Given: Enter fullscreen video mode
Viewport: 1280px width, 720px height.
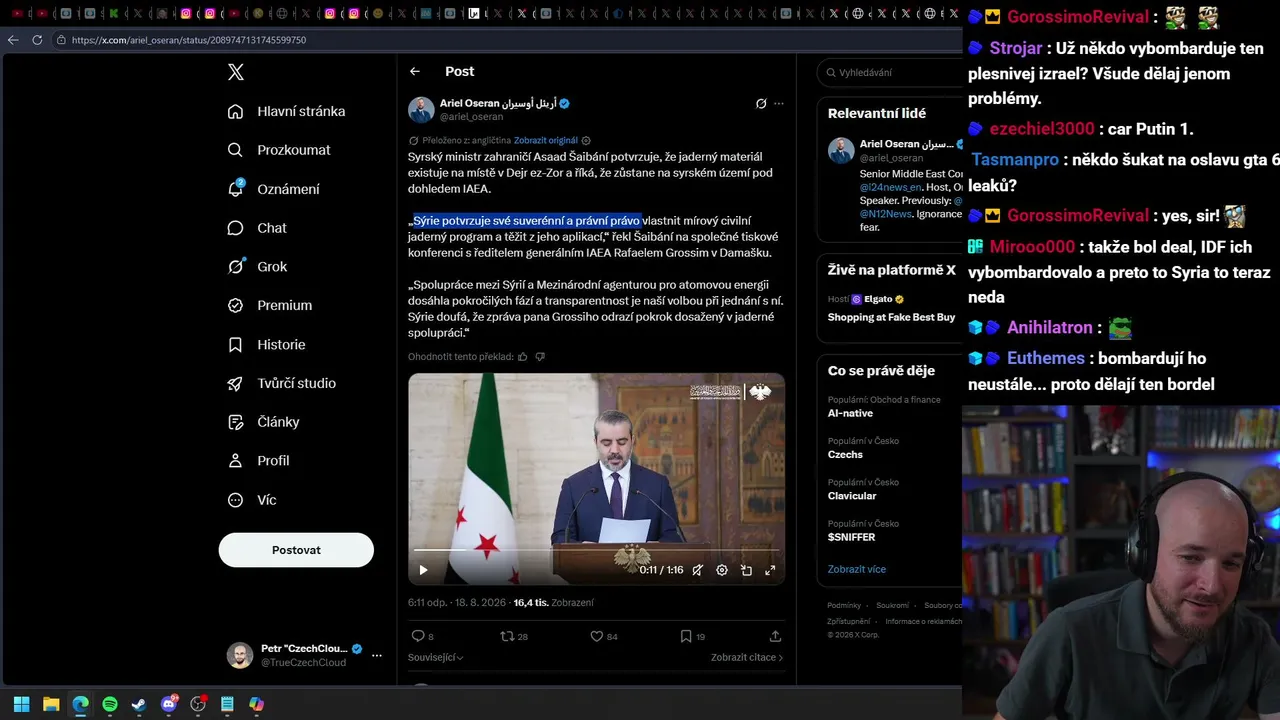Looking at the screenshot, I should click(x=770, y=570).
